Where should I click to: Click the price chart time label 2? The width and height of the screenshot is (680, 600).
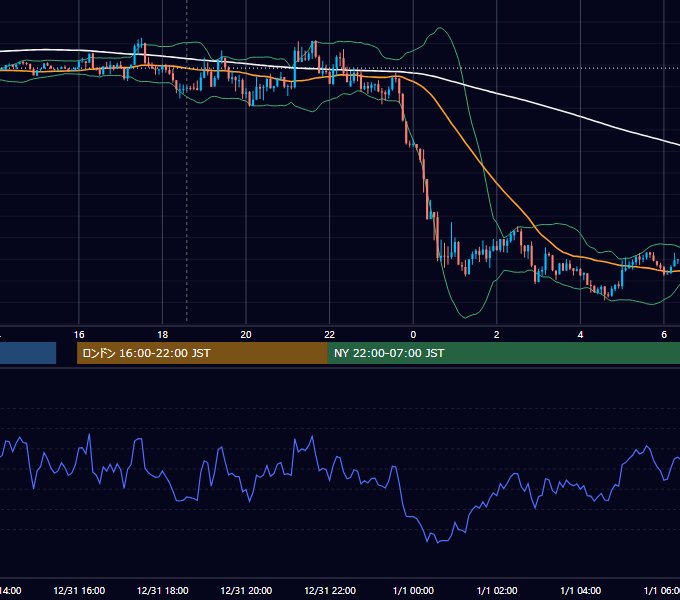[497, 335]
